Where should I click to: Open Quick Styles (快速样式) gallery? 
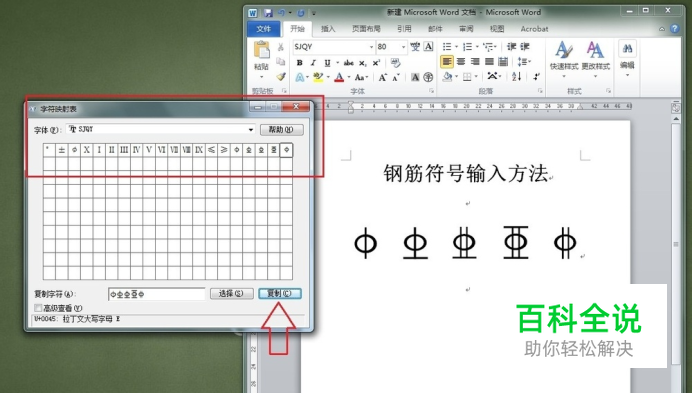[x=564, y=60]
